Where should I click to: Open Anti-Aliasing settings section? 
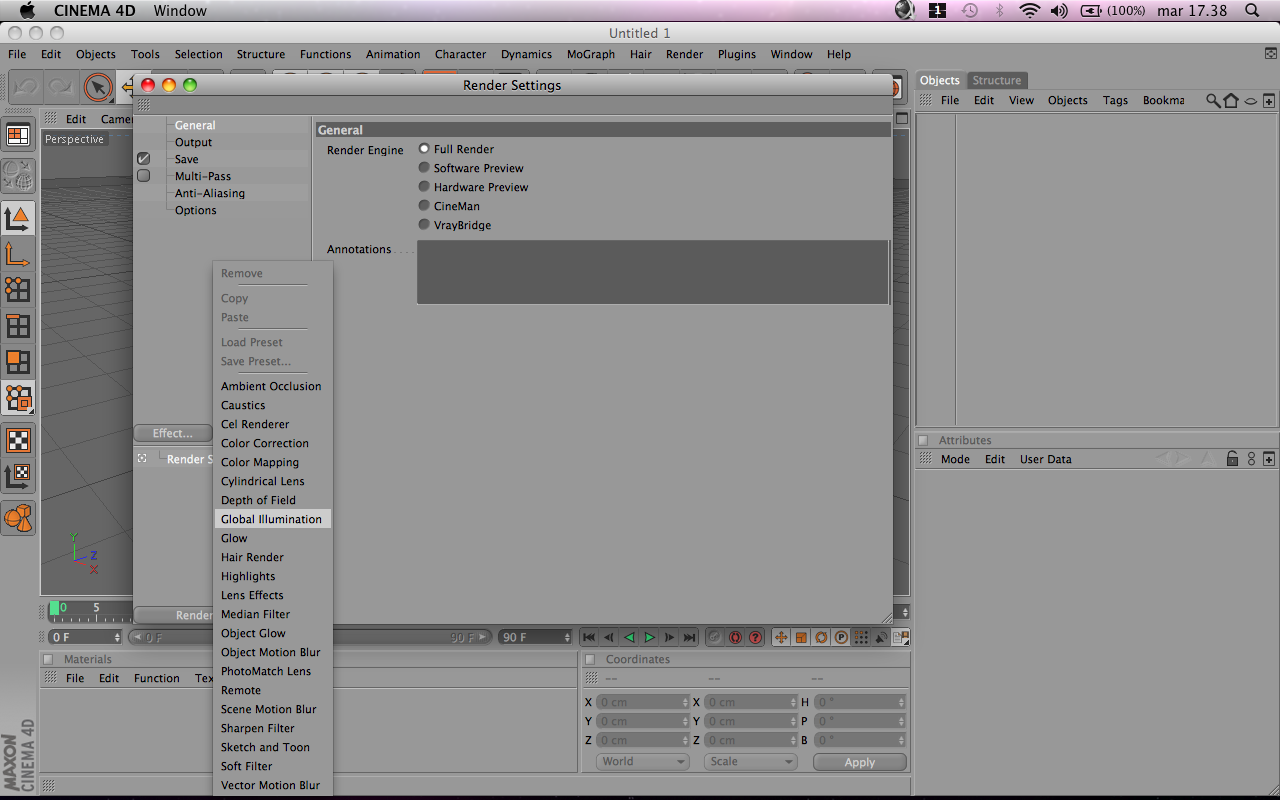210,193
